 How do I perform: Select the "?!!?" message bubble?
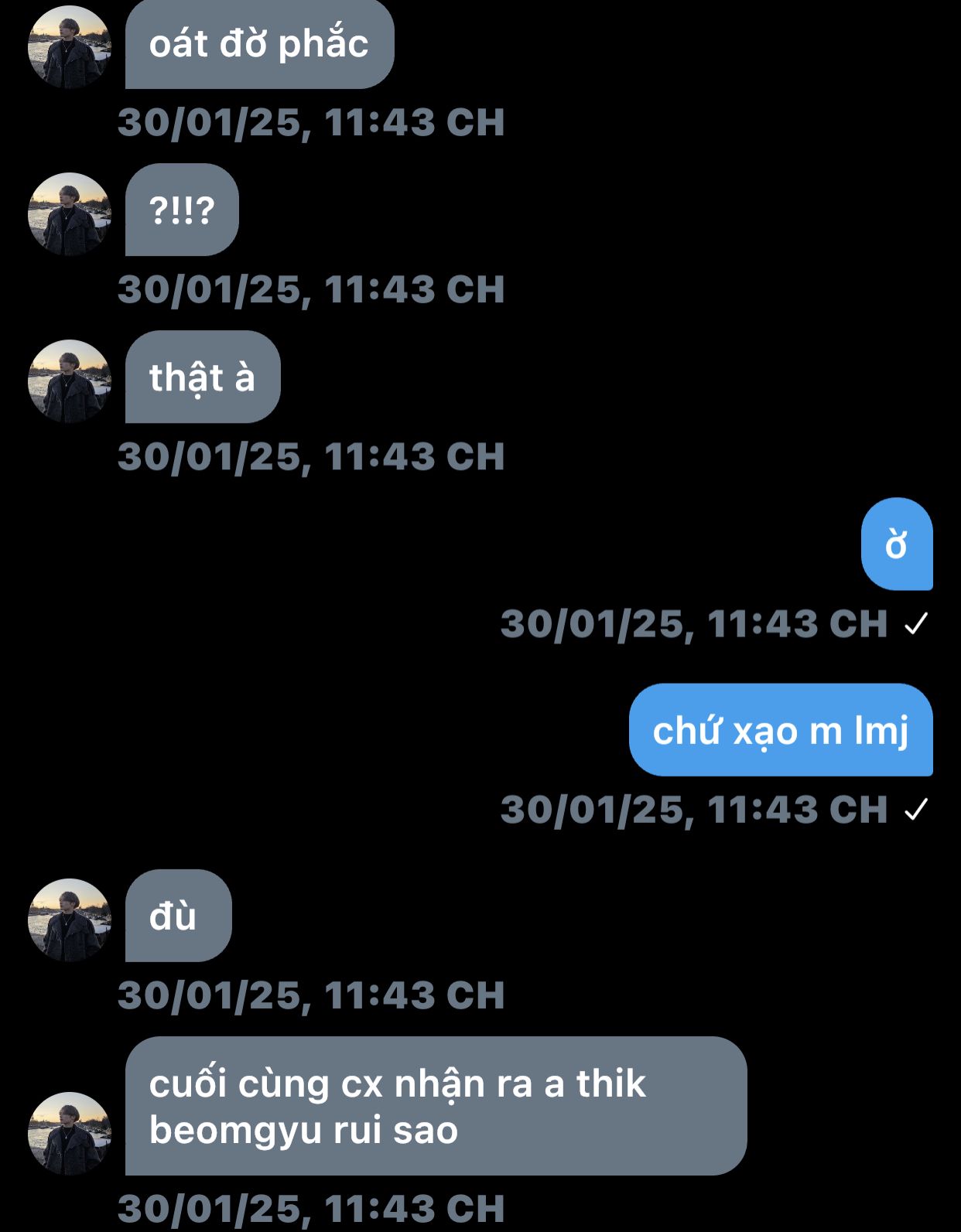(182, 210)
